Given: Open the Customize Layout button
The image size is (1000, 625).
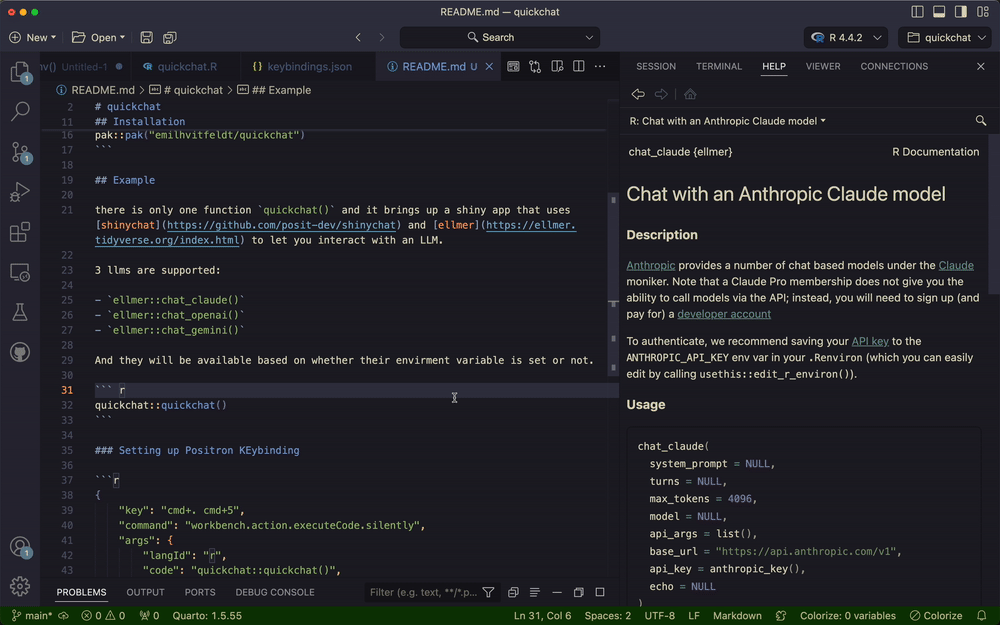Looking at the screenshot, I should point(983,11).
